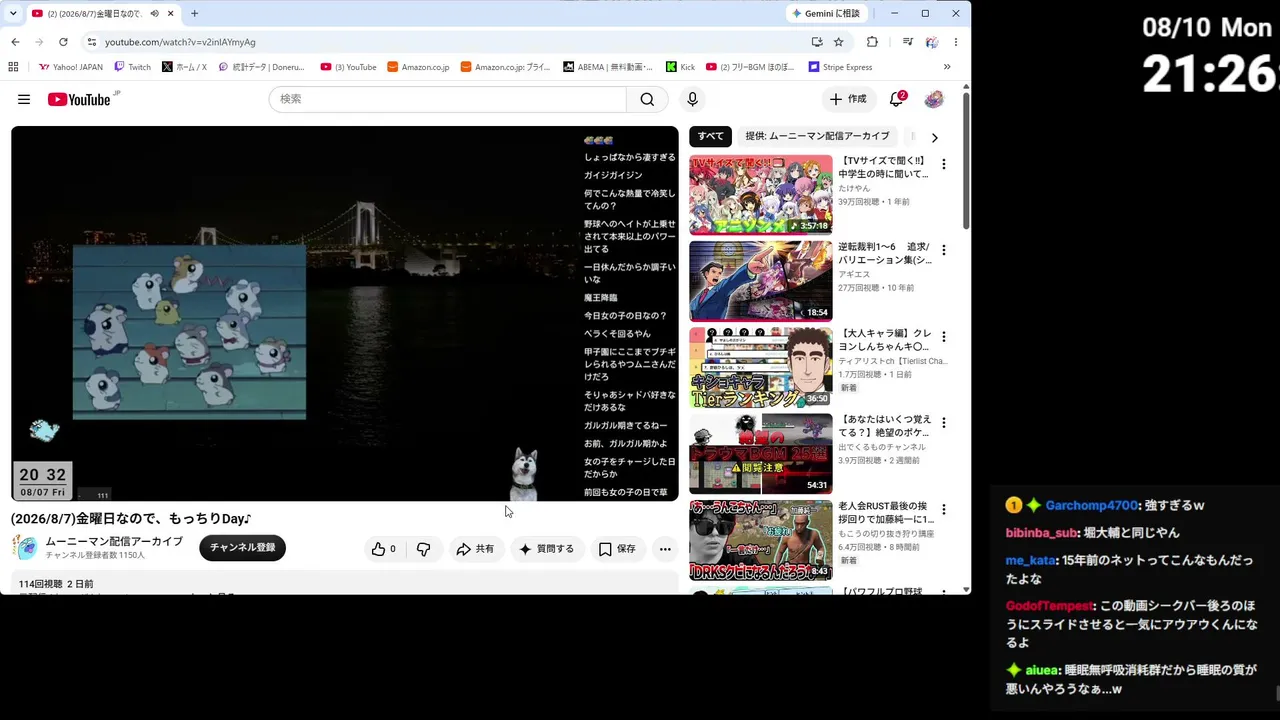Play the トラウマBGM 25選 thumbnail video

(760, 453)
